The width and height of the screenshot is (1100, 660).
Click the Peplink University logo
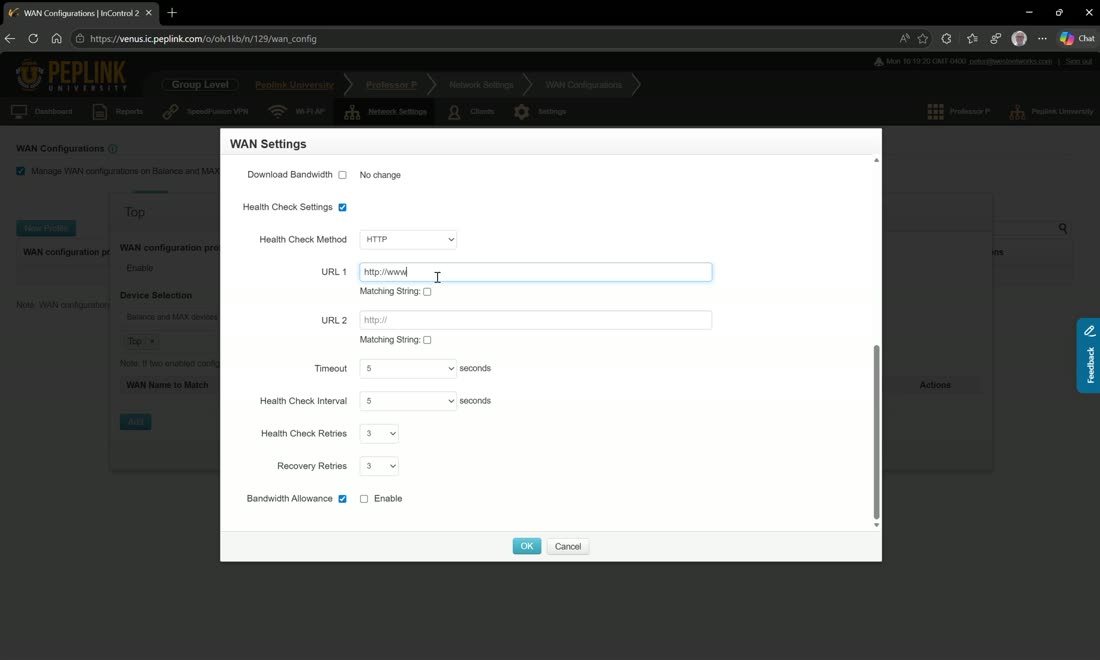[x=72, y=76]
